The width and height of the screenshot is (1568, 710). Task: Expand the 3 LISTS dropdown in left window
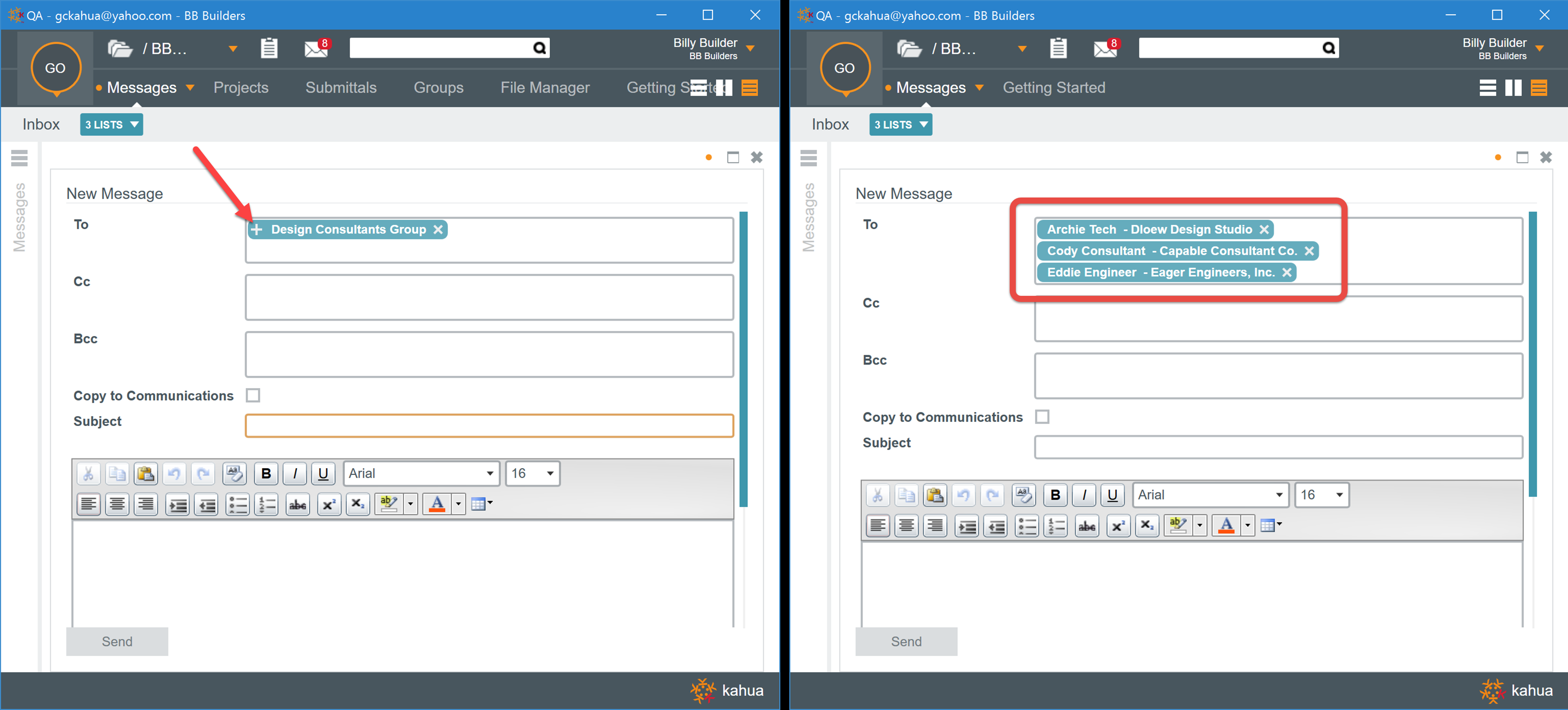pos(111,125)
